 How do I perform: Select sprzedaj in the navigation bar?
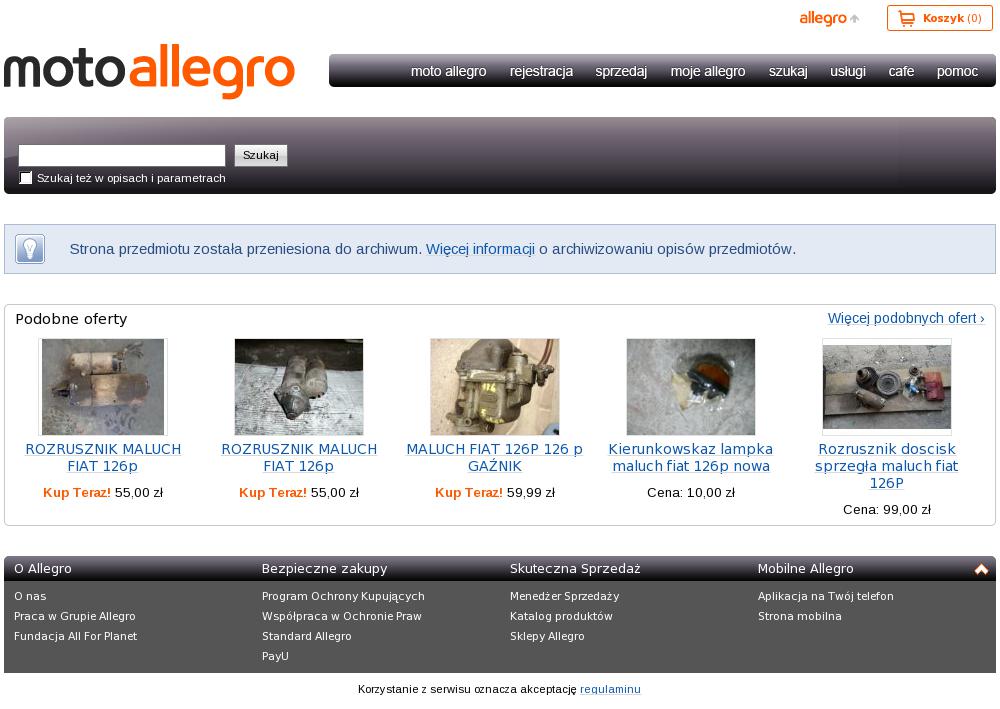pos(621,71)
